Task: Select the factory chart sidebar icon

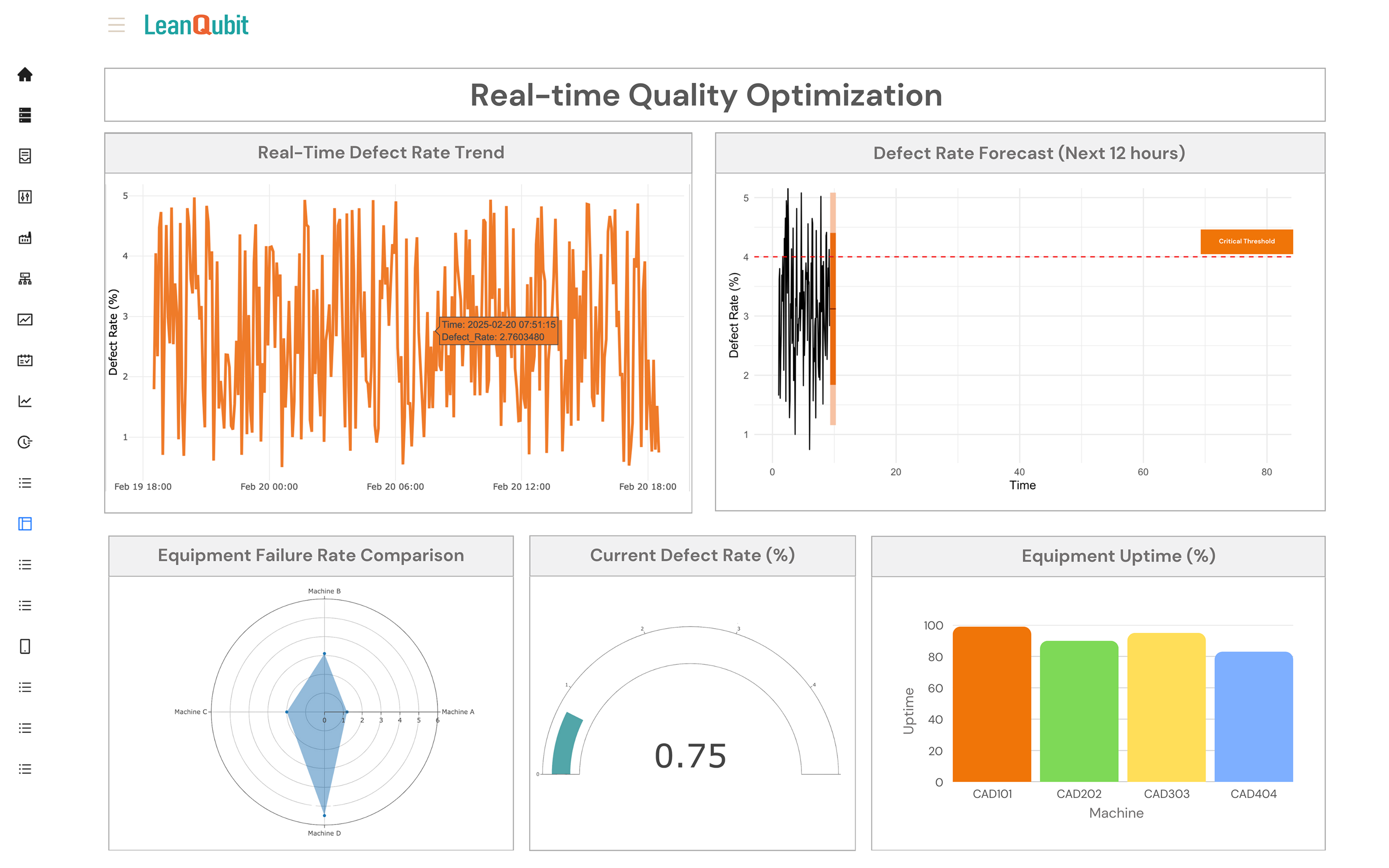Action: 25,237
